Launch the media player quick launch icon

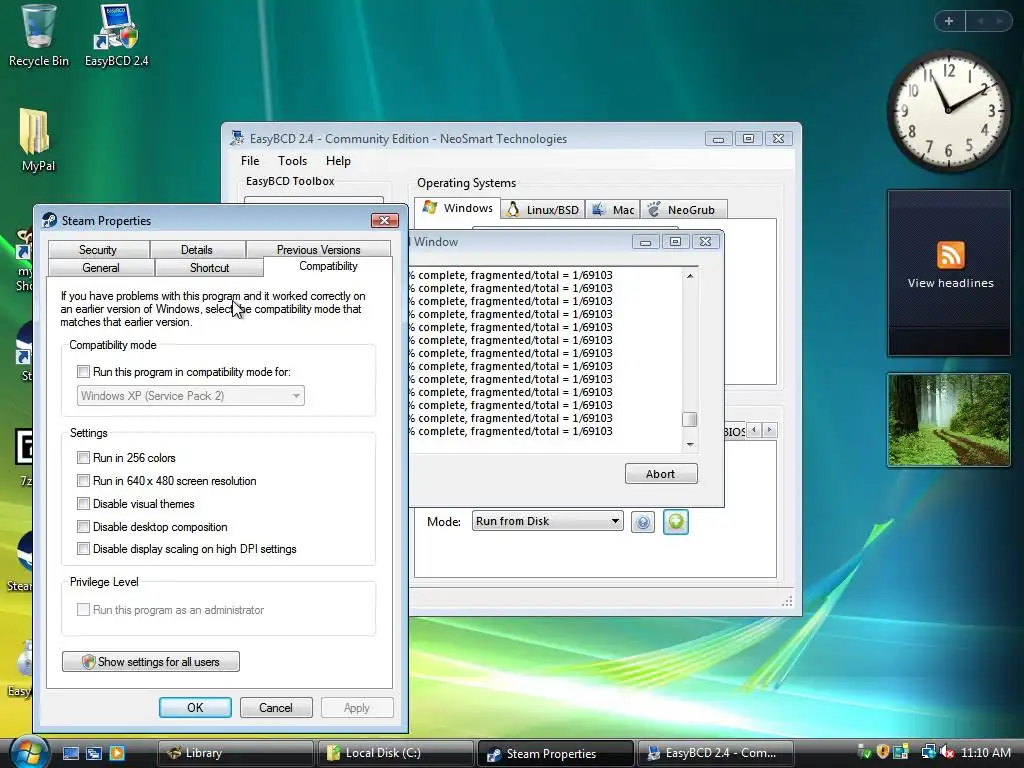pos(116,753)
